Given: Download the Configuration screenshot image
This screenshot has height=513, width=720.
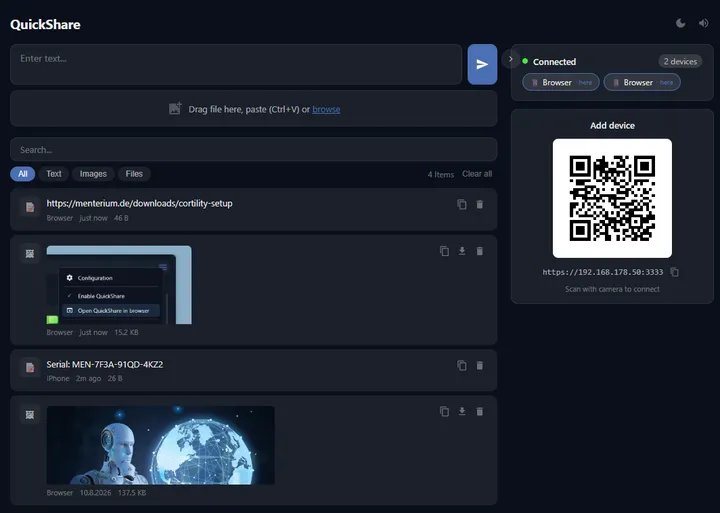Looking at the screenshot, I should pyautogui.click(x=462, y=251).
